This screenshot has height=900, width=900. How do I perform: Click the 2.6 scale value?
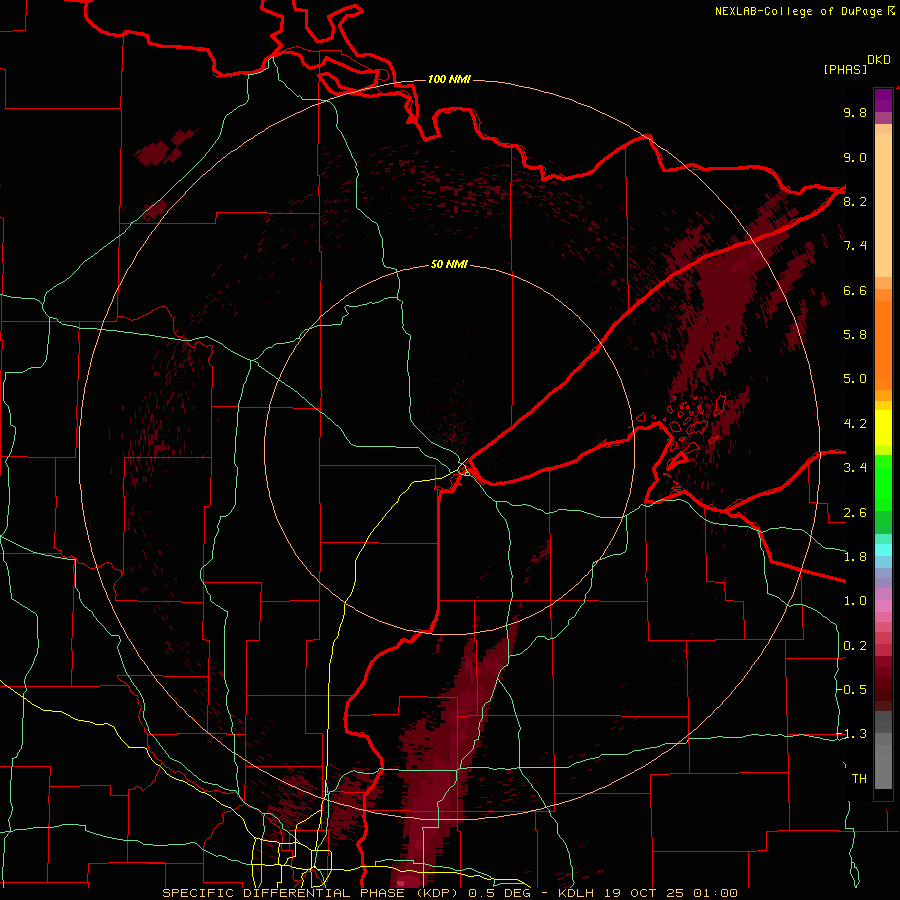[855, 513]
